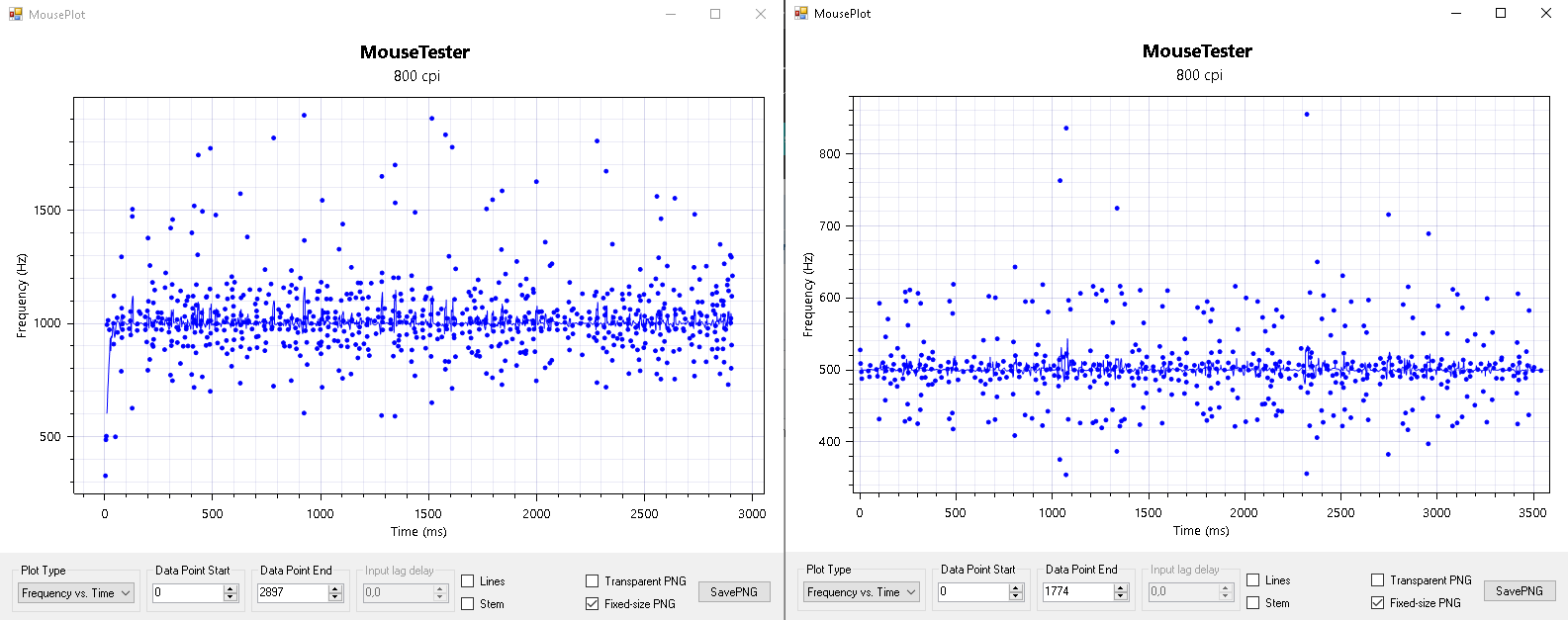This screenshot has height=620, width=1568.
Task: Decrease Data Point End value 2897
Action: (335, 597)
